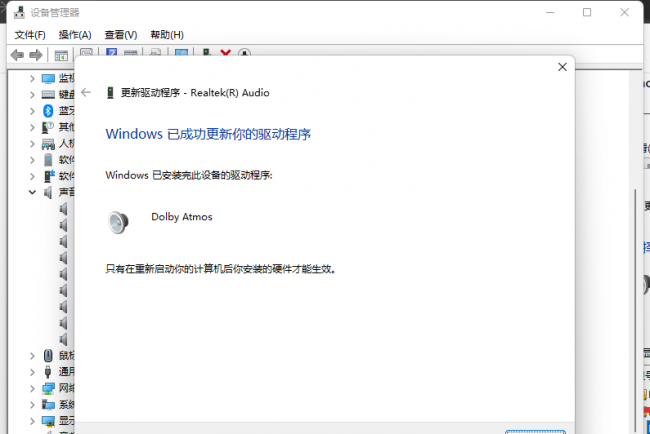The width and height of the screenshot is (650, 434).
Task: Click the display adapters icon in device tree
Action: click(48, 421)
